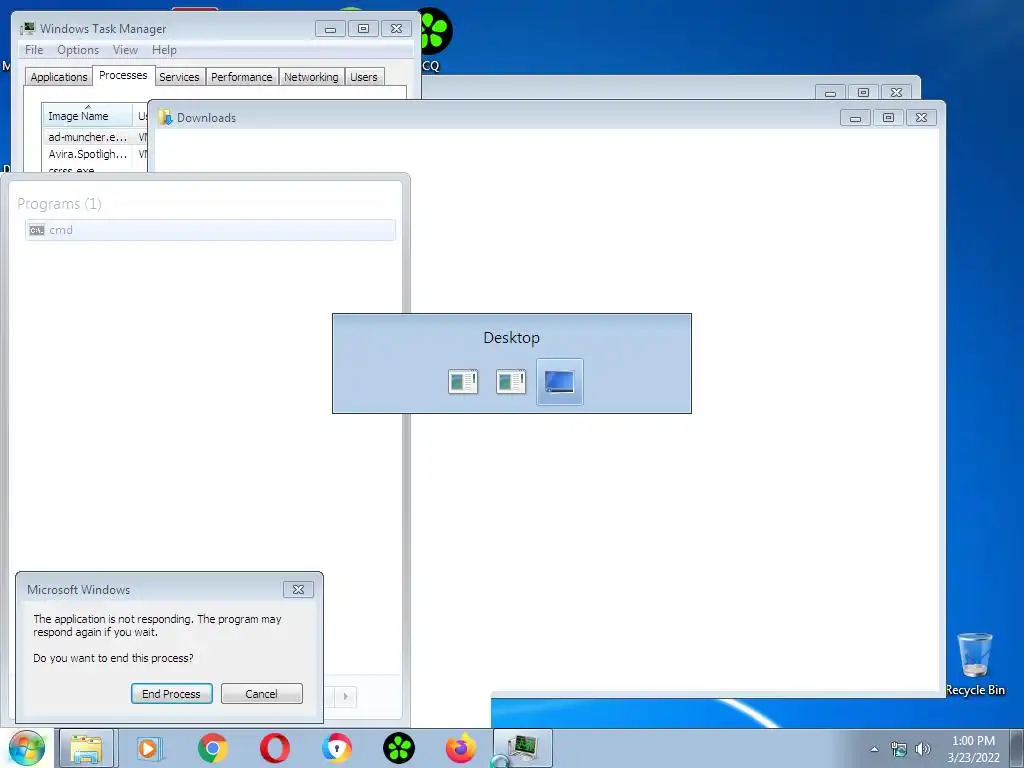Open the Services tab in Task Manager

(x=179, y=77)
